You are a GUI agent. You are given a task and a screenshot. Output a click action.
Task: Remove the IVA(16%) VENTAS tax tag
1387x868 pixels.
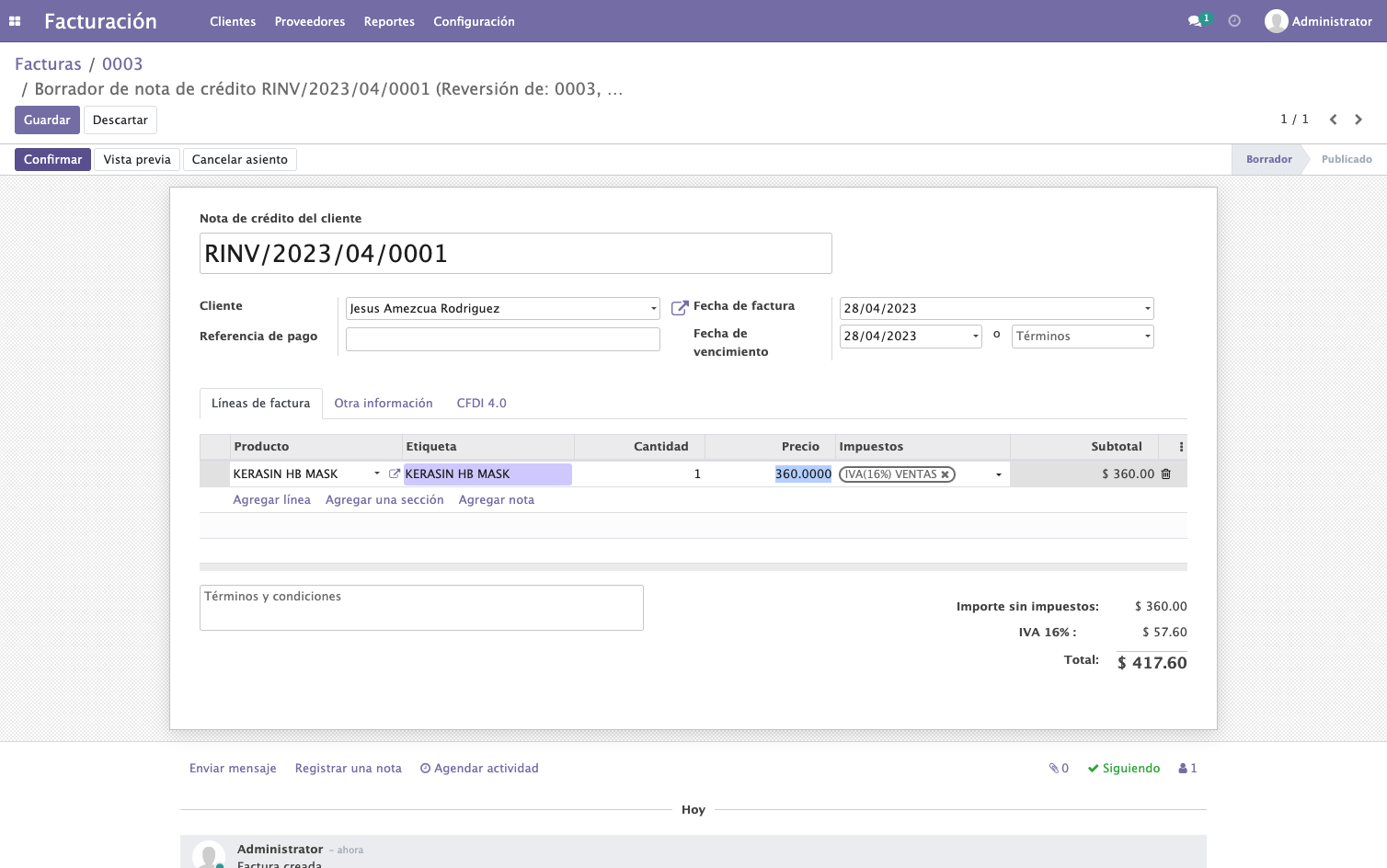(945, 474)
